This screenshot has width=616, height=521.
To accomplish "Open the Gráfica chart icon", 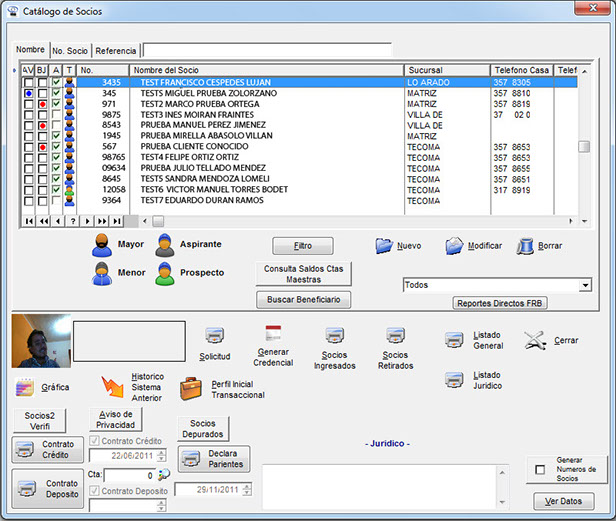I will [25, 386].
